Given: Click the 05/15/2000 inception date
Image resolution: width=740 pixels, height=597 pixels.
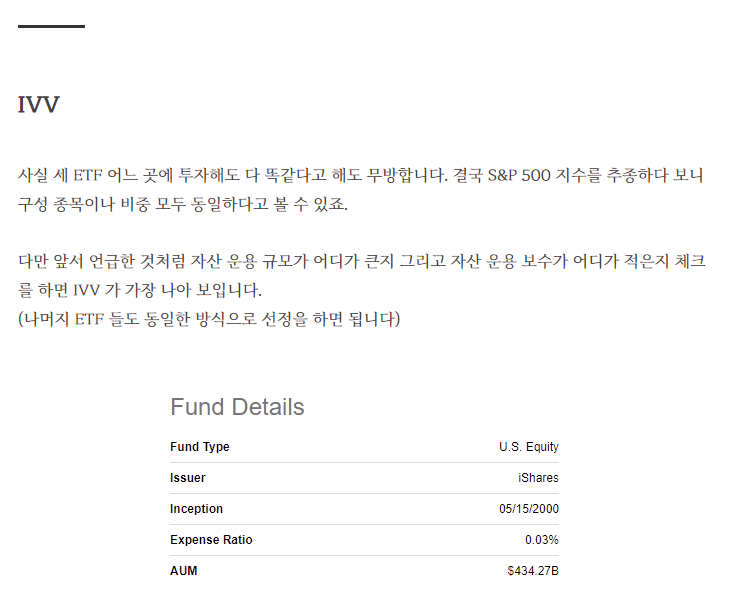Looking at the screenshot, I should pyautogui.click(x=529, y=509).
